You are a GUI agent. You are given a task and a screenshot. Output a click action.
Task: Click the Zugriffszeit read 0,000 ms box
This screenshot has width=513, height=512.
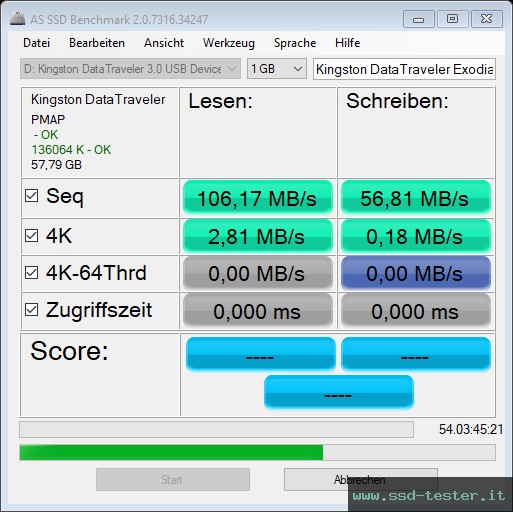point(258,310)
